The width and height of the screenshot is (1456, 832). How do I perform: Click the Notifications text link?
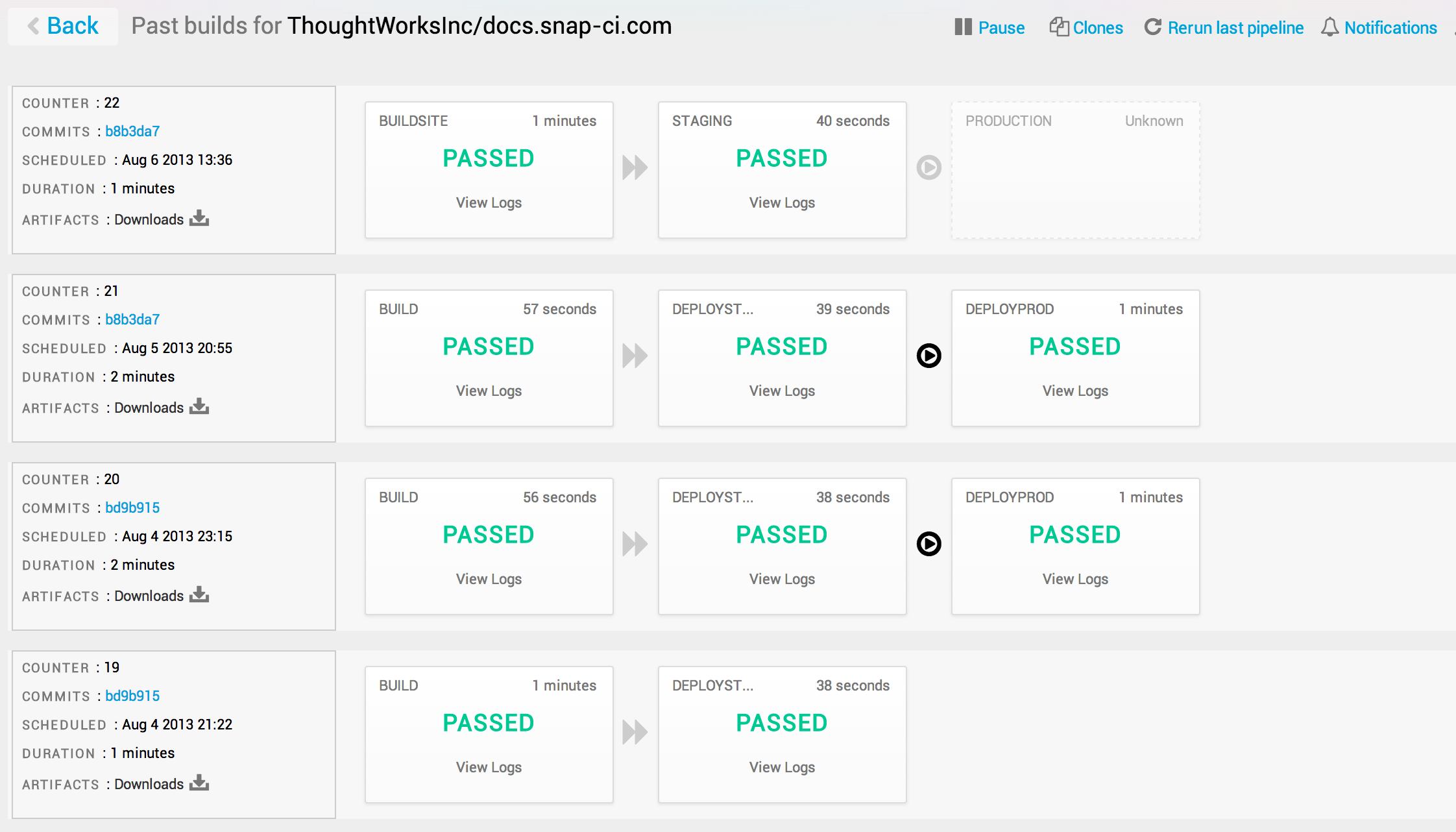(x=1390, y=28)
